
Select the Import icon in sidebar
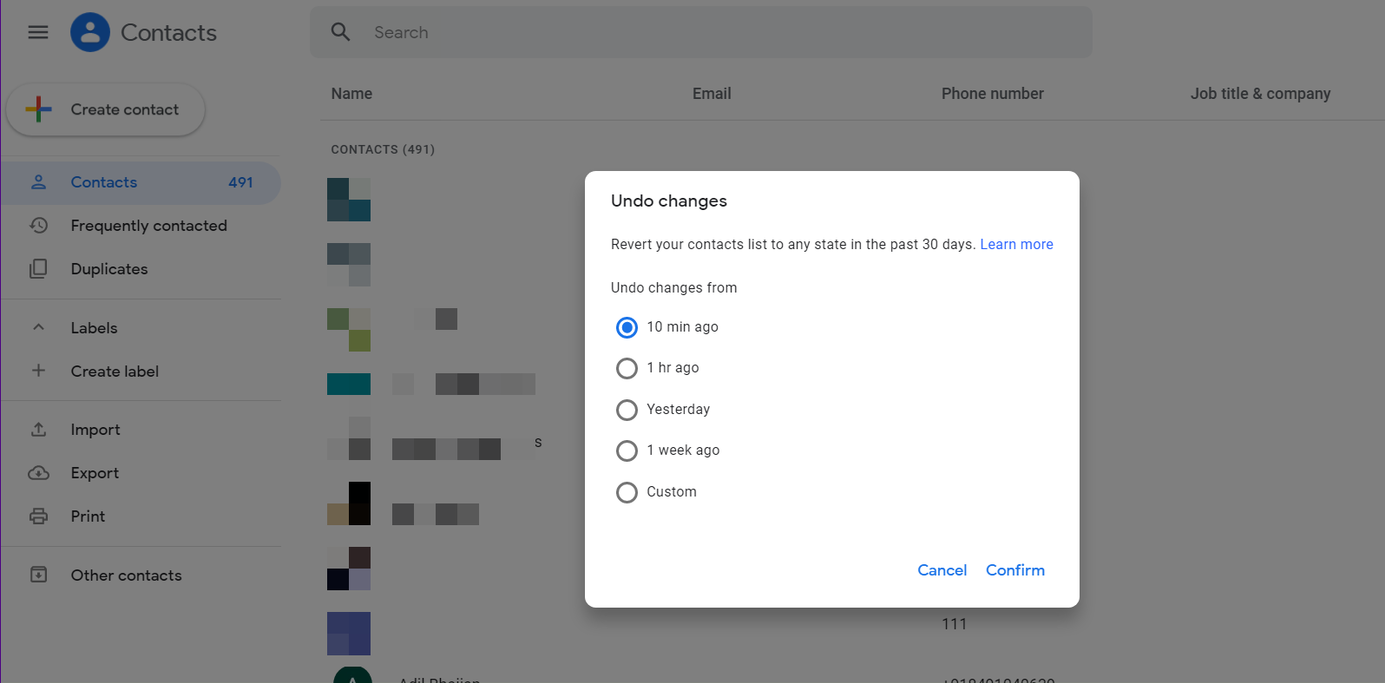(x=38, y=428)
